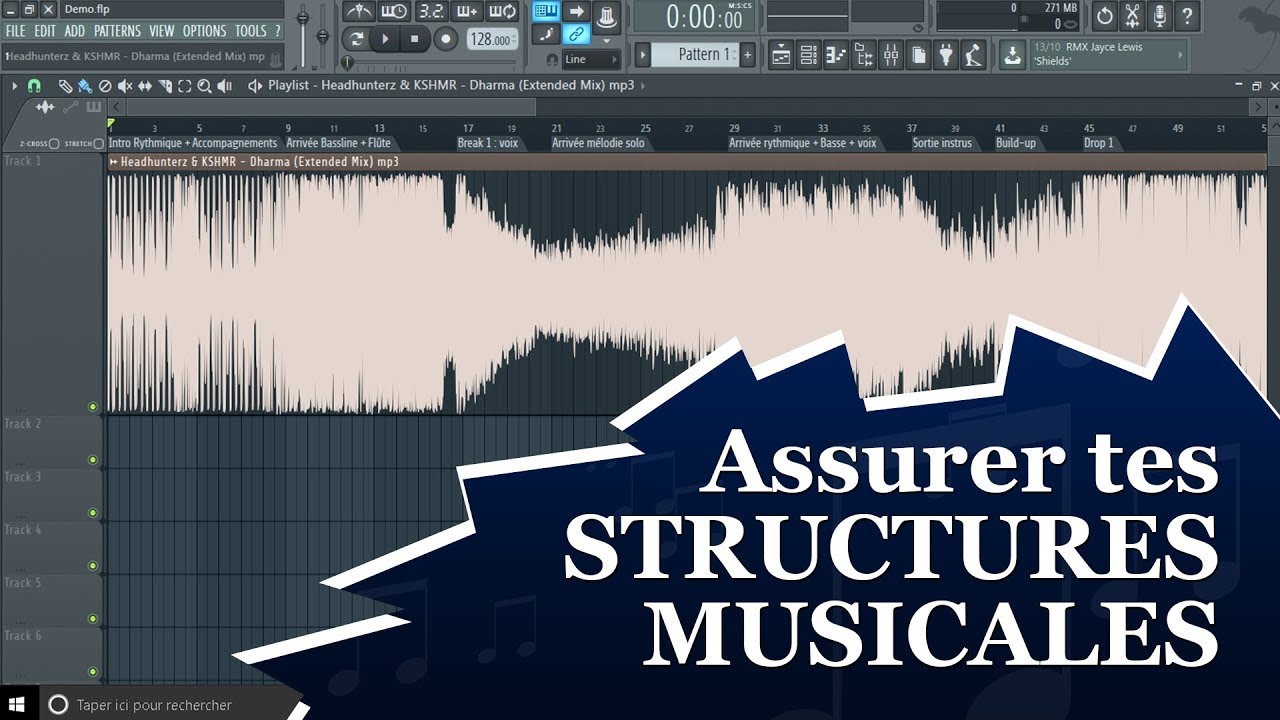Toggle the magnet snap button in Playlist
Image resolution: width=1280 pixels, height=720 pixels.
[34, 86]
